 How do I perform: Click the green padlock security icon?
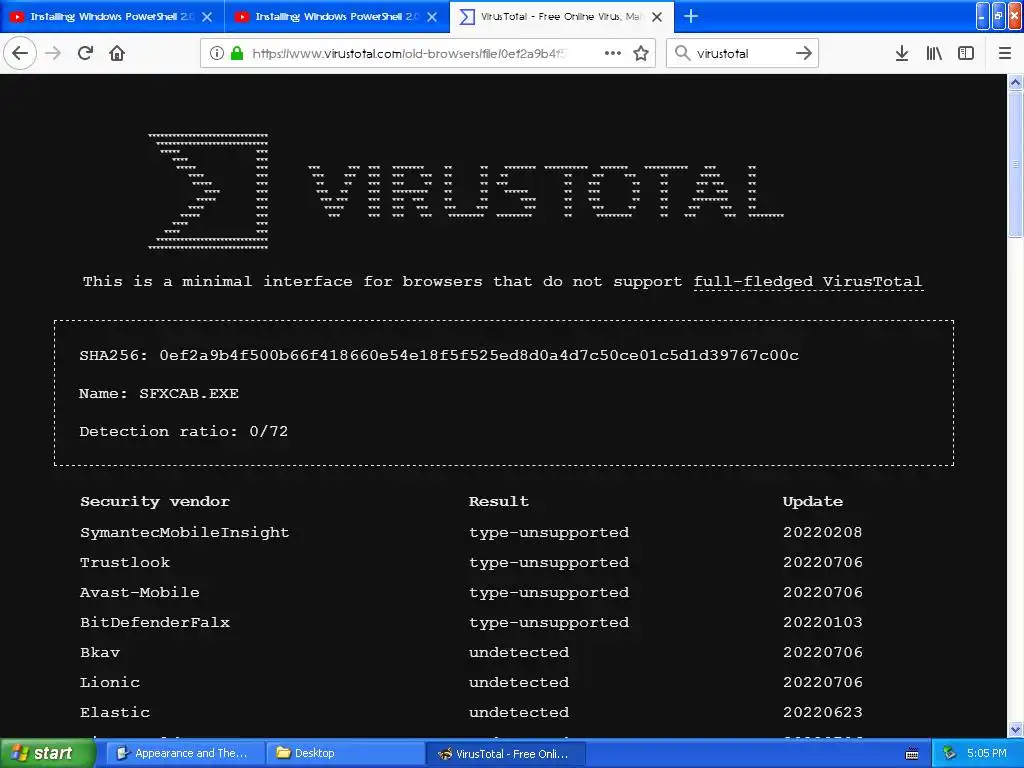(237, 53)
